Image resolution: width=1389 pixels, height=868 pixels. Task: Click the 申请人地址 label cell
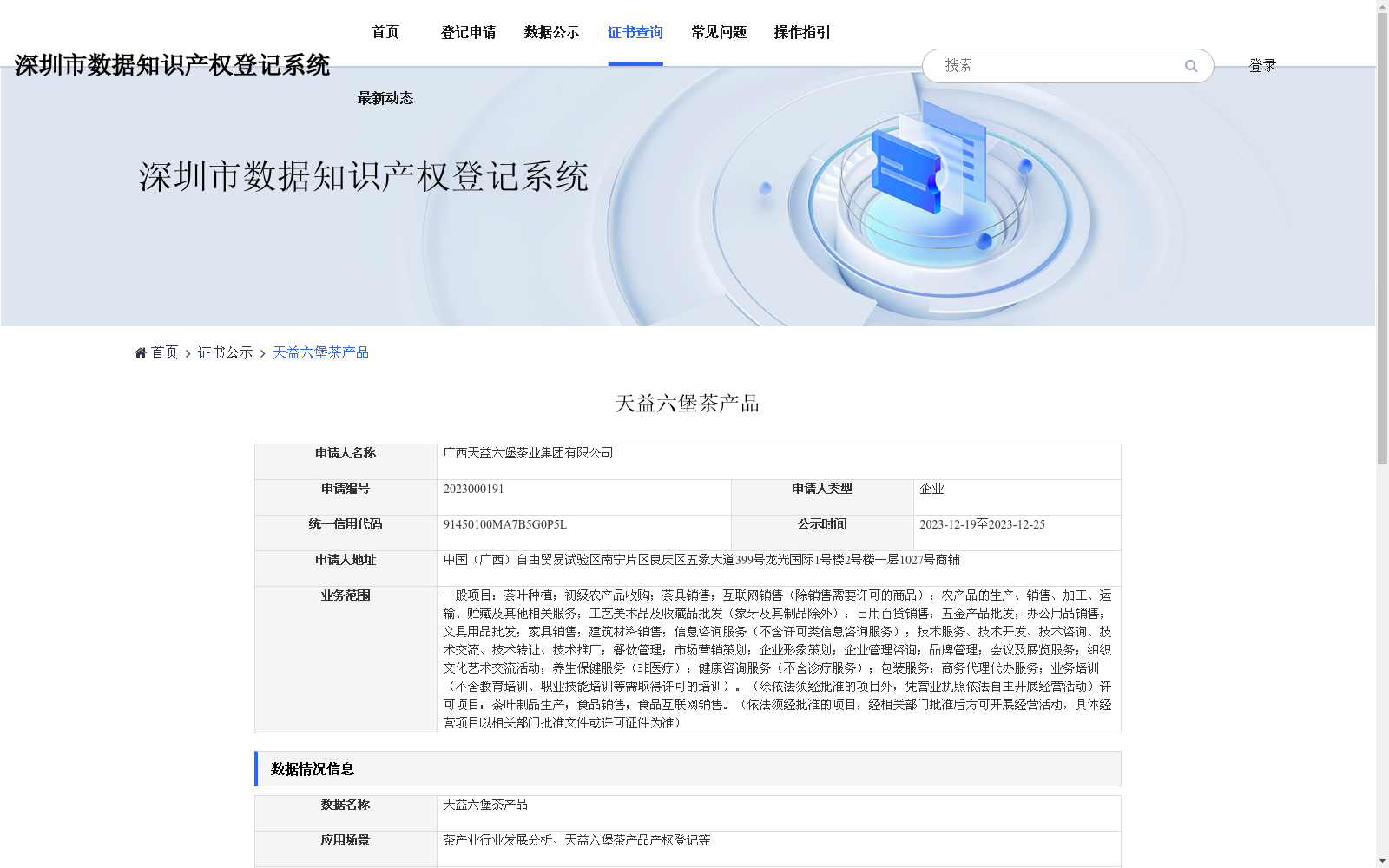[x=346, y=569]
